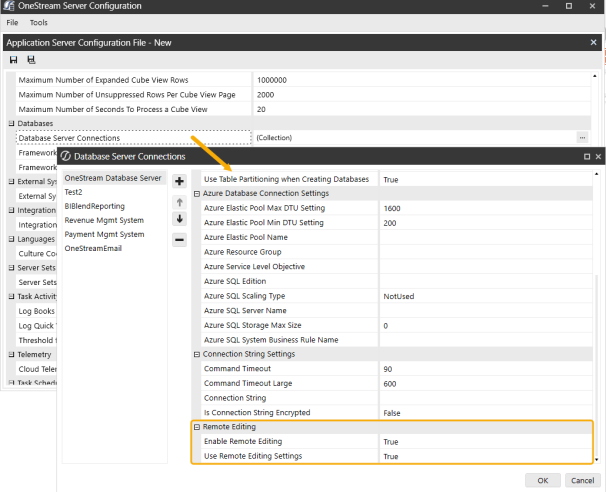Edit Maximum Number of Expanded Cube View Rows value
606x492 pixels.
point(422,80)
